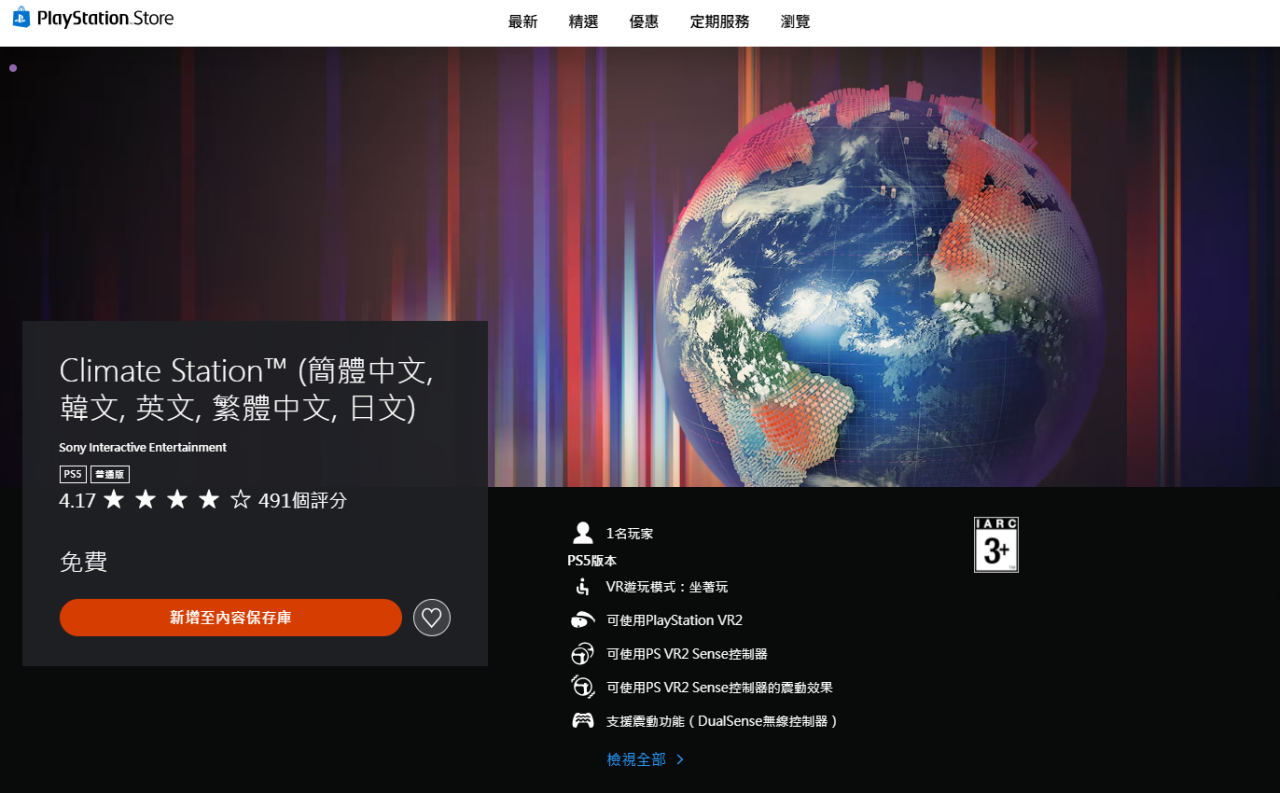Open the 精選 menu item
The image size is (1280, 793).
click(x=583, y=22)
